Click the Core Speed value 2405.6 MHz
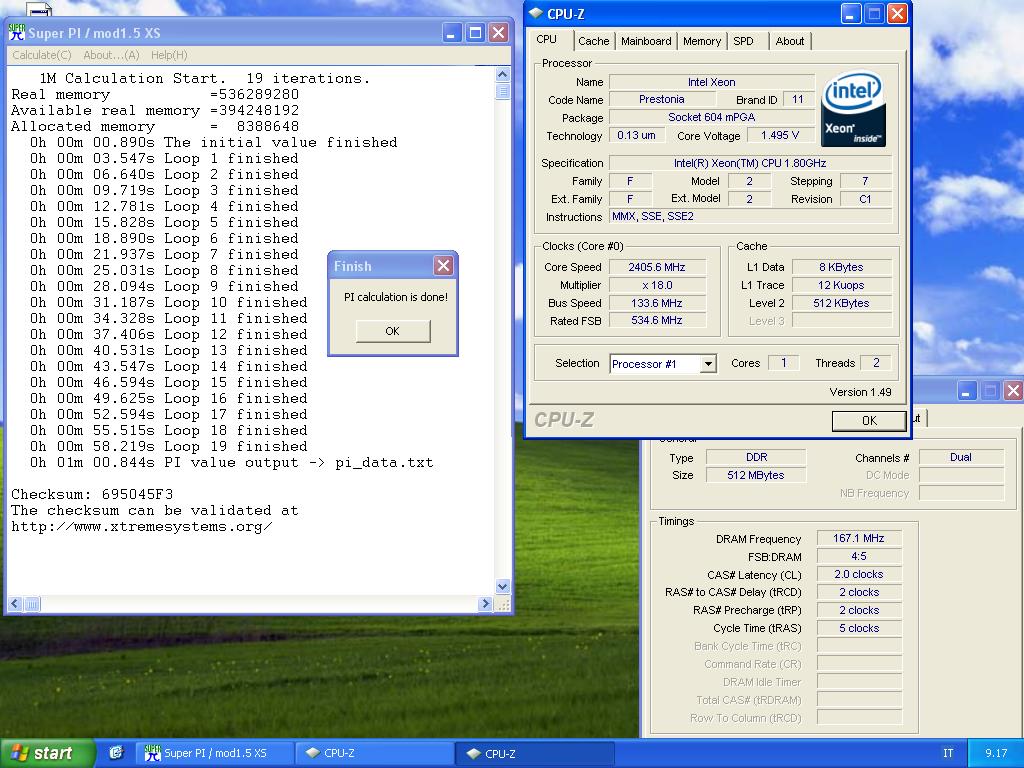 tap(657, 267)
